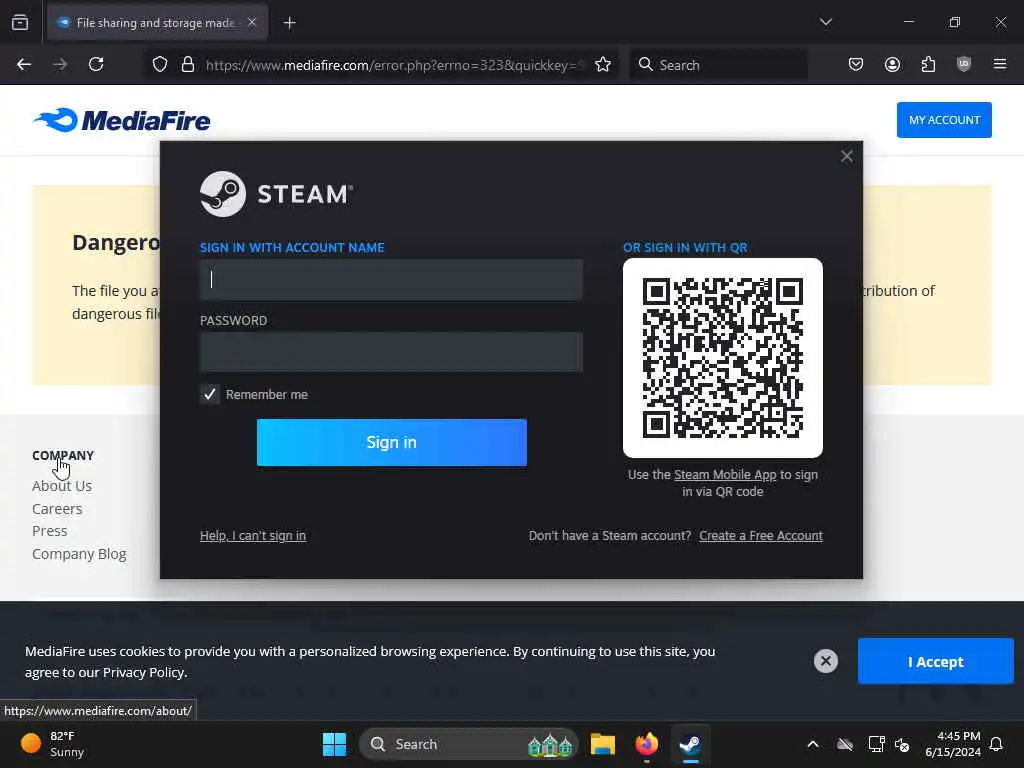Open the Windows Start menu
Image resolution: width=1024 pixels, height=768 pixels.
(334, 744)
